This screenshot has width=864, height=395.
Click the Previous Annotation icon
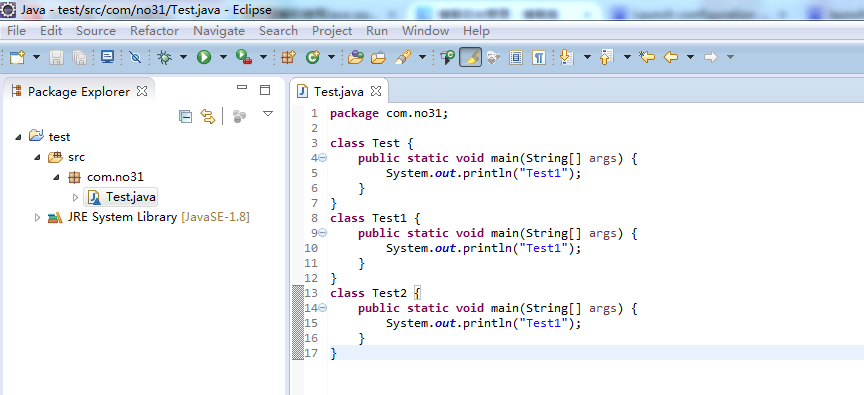(606, 57)
